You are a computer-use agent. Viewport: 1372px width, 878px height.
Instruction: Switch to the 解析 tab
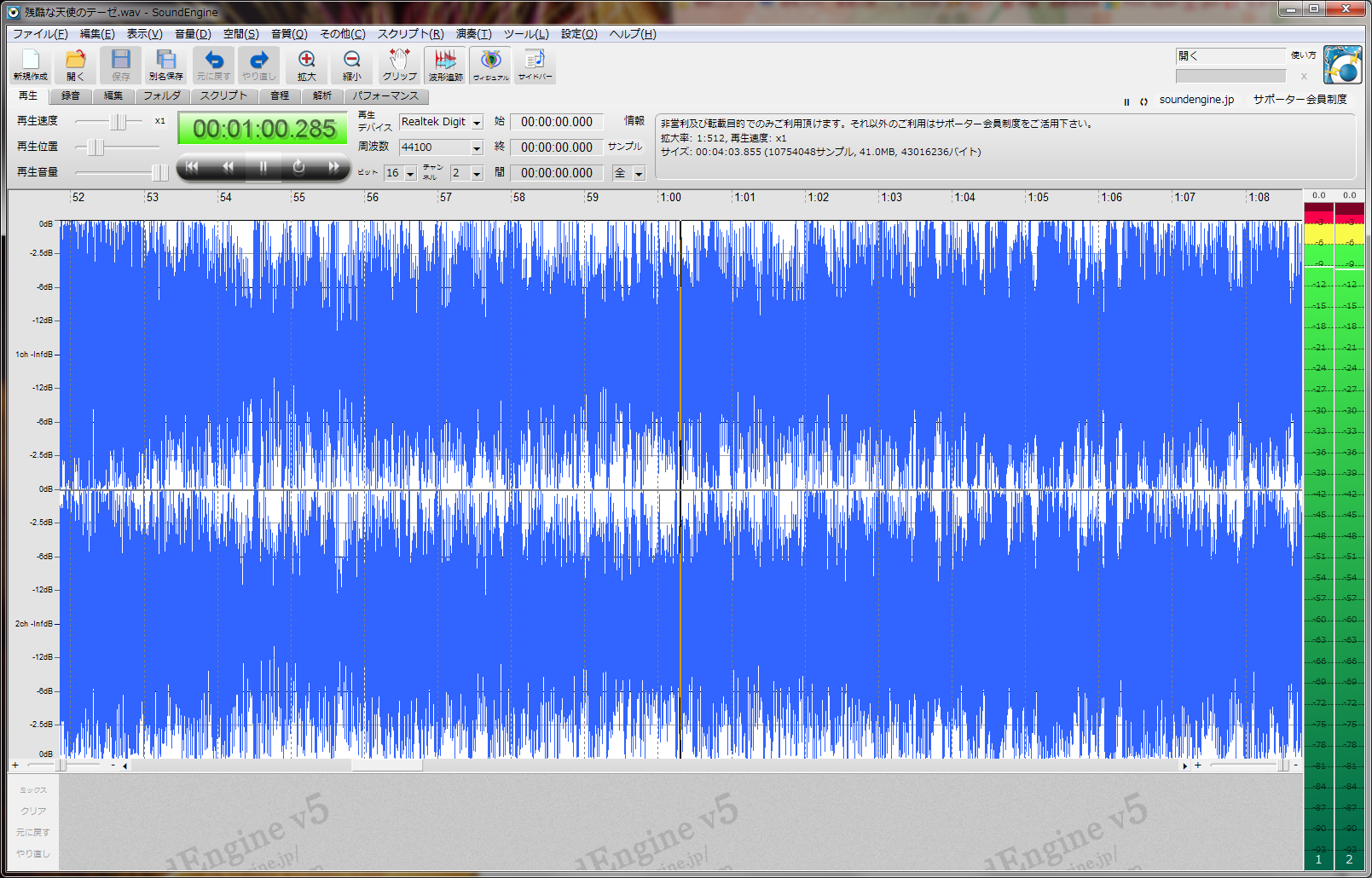322,96
